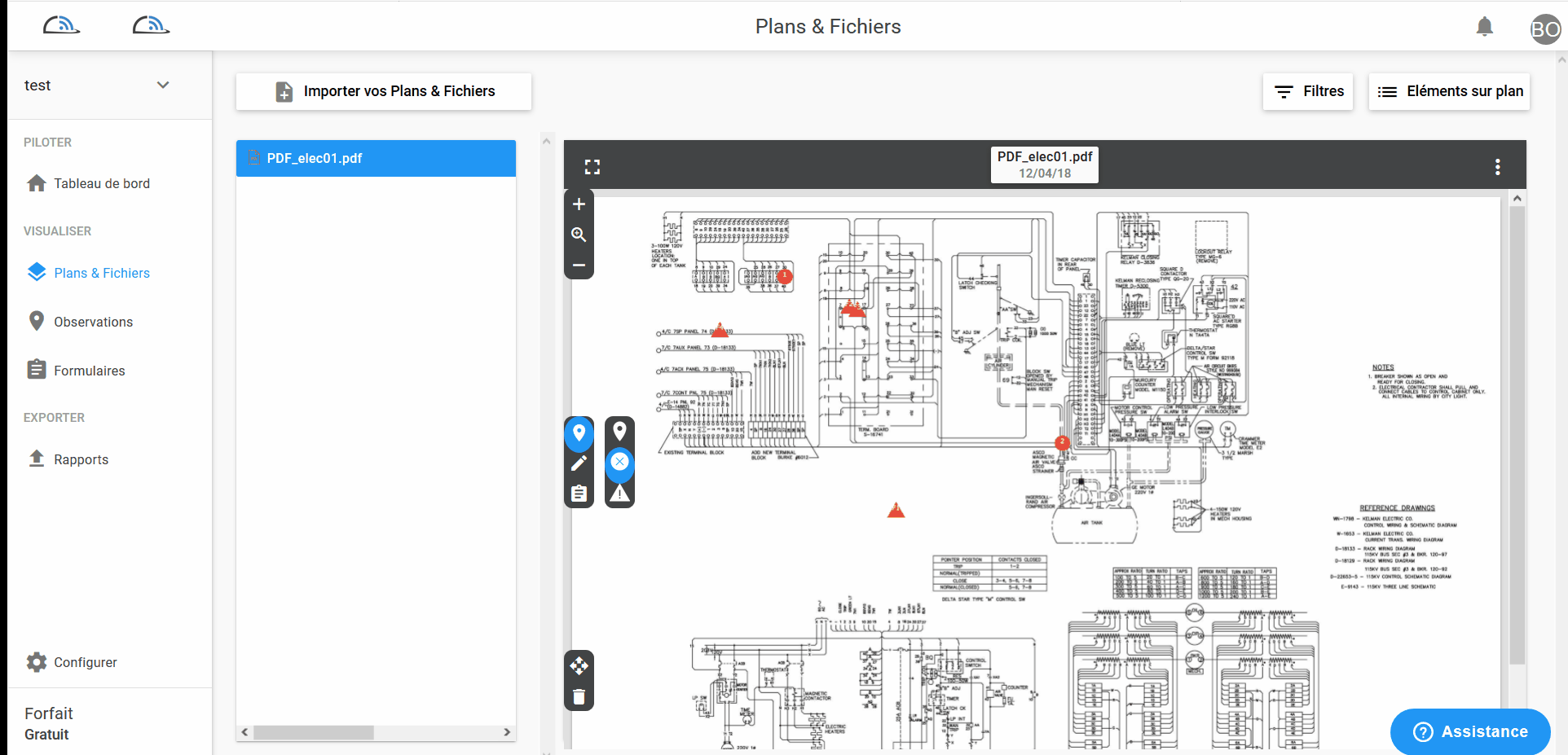Viewport: 1568px width, 755px height.
Task: Open Plans & Fichiers section
Action: coord(102,274)
